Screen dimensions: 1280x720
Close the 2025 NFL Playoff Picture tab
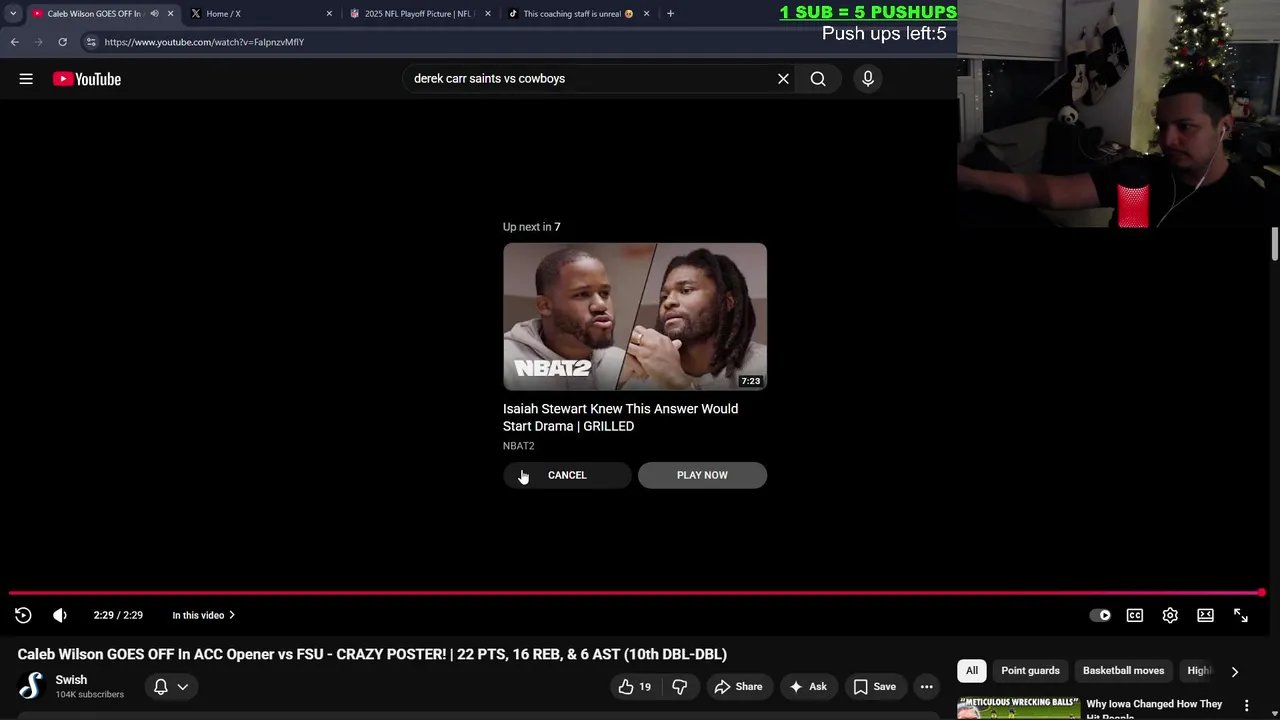(488, 14)
